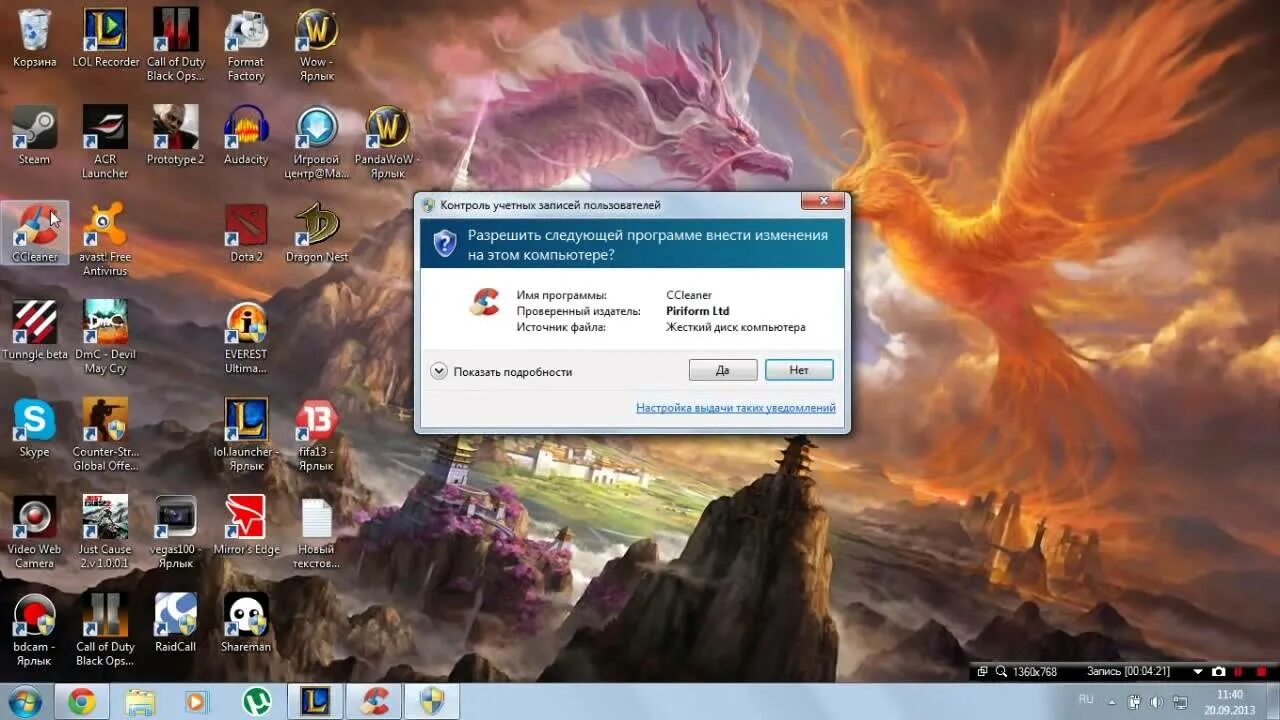Click the Show Desktop strip at the taskbar edge
Viewport: 1280px width, 720px height.
click(x=1273, y=702)
